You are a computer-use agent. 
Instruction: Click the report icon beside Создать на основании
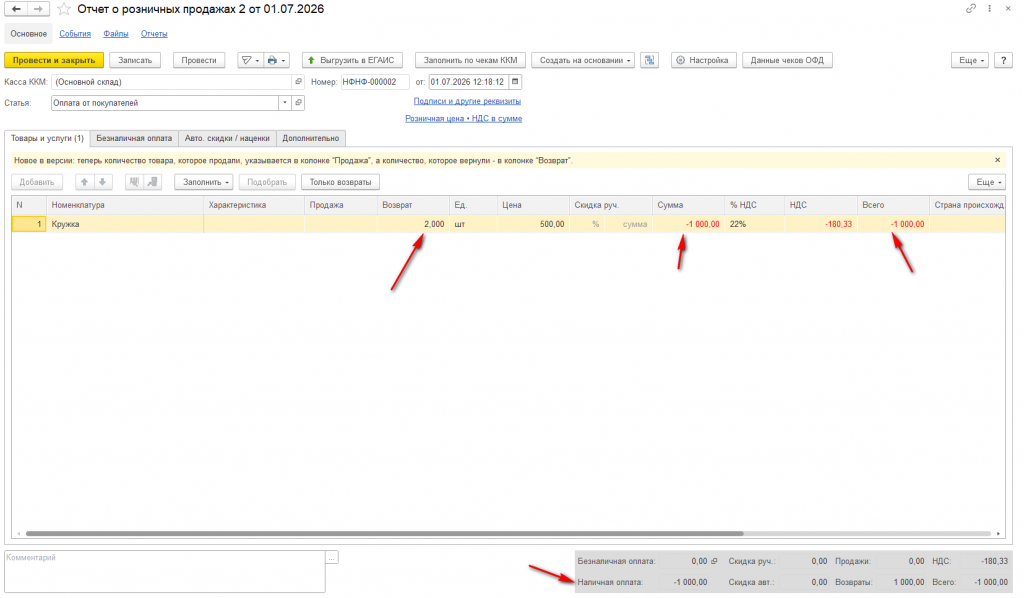tap(649, 60)
